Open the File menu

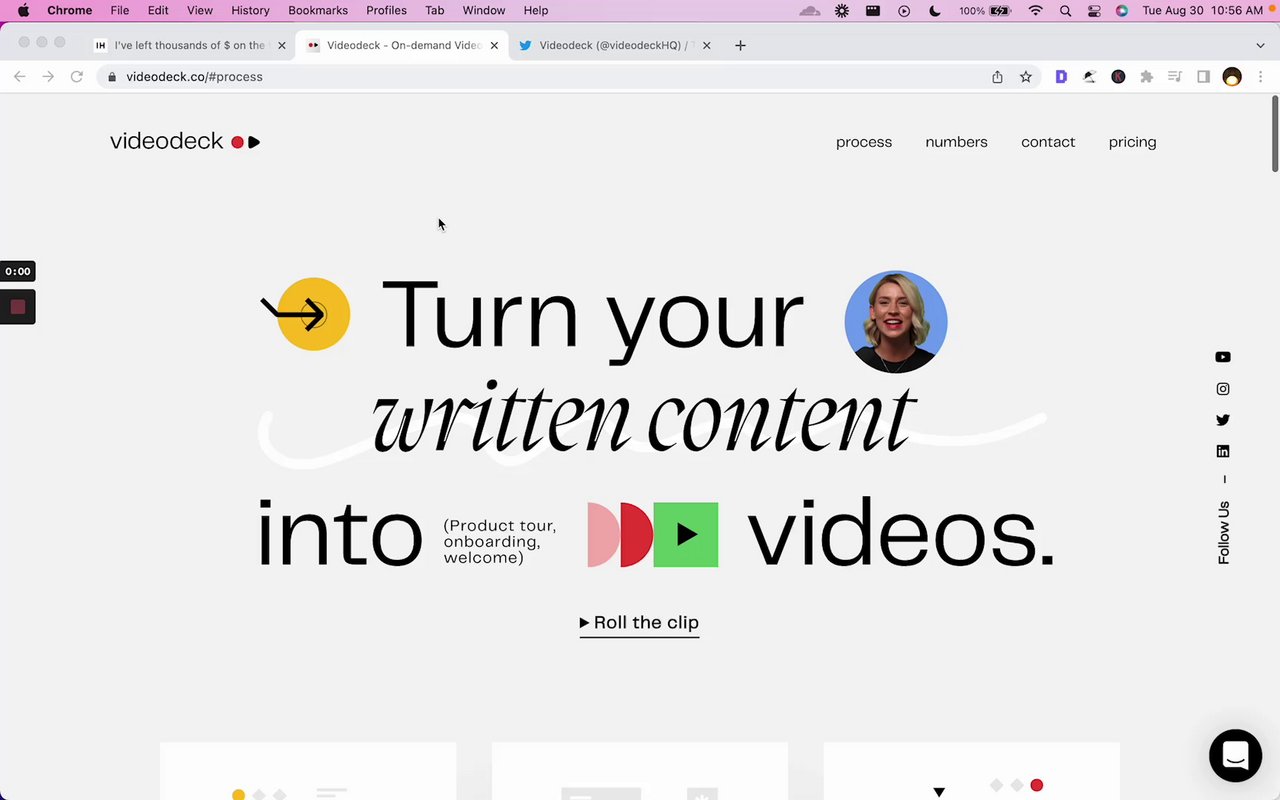tap(120, 10)
